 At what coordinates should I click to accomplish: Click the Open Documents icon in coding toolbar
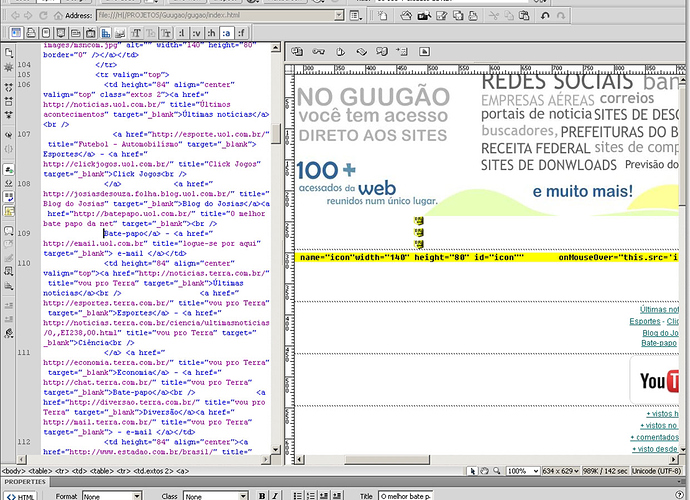click(8, 53)
